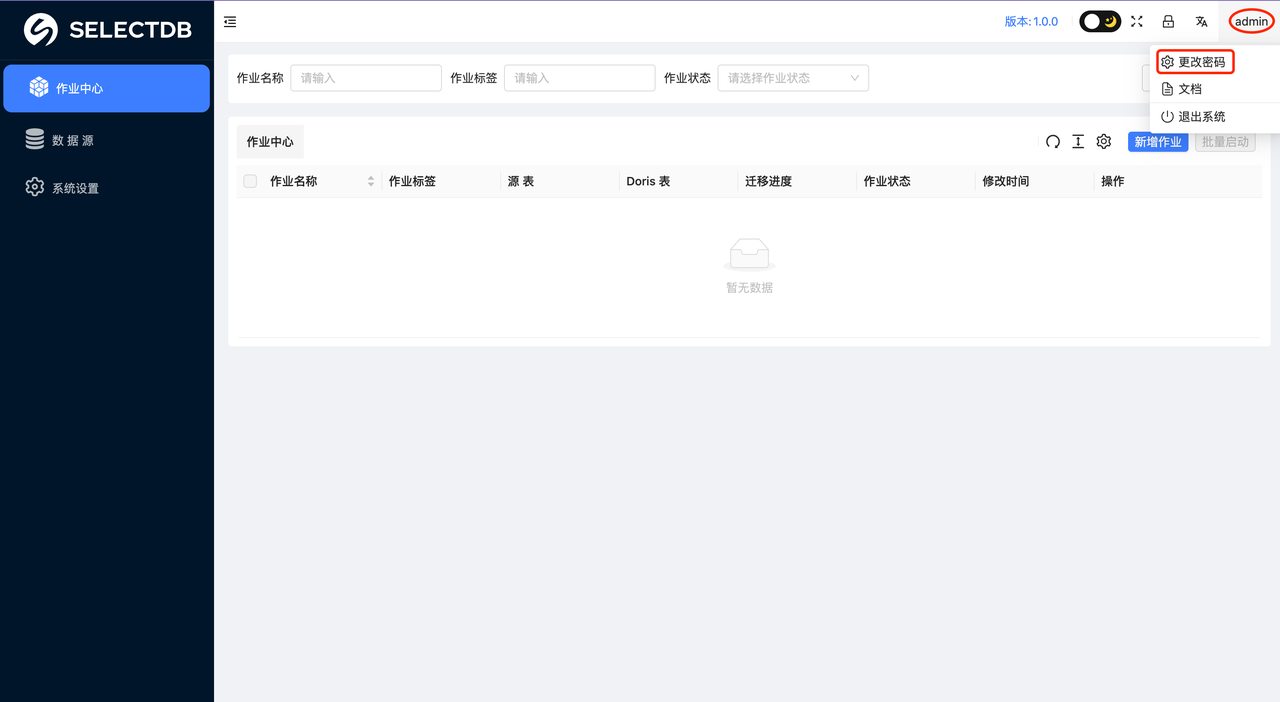This screenshot has width=1280, height=702.
Task: Click the 迁移进度 column header
Action: point(768,181)
